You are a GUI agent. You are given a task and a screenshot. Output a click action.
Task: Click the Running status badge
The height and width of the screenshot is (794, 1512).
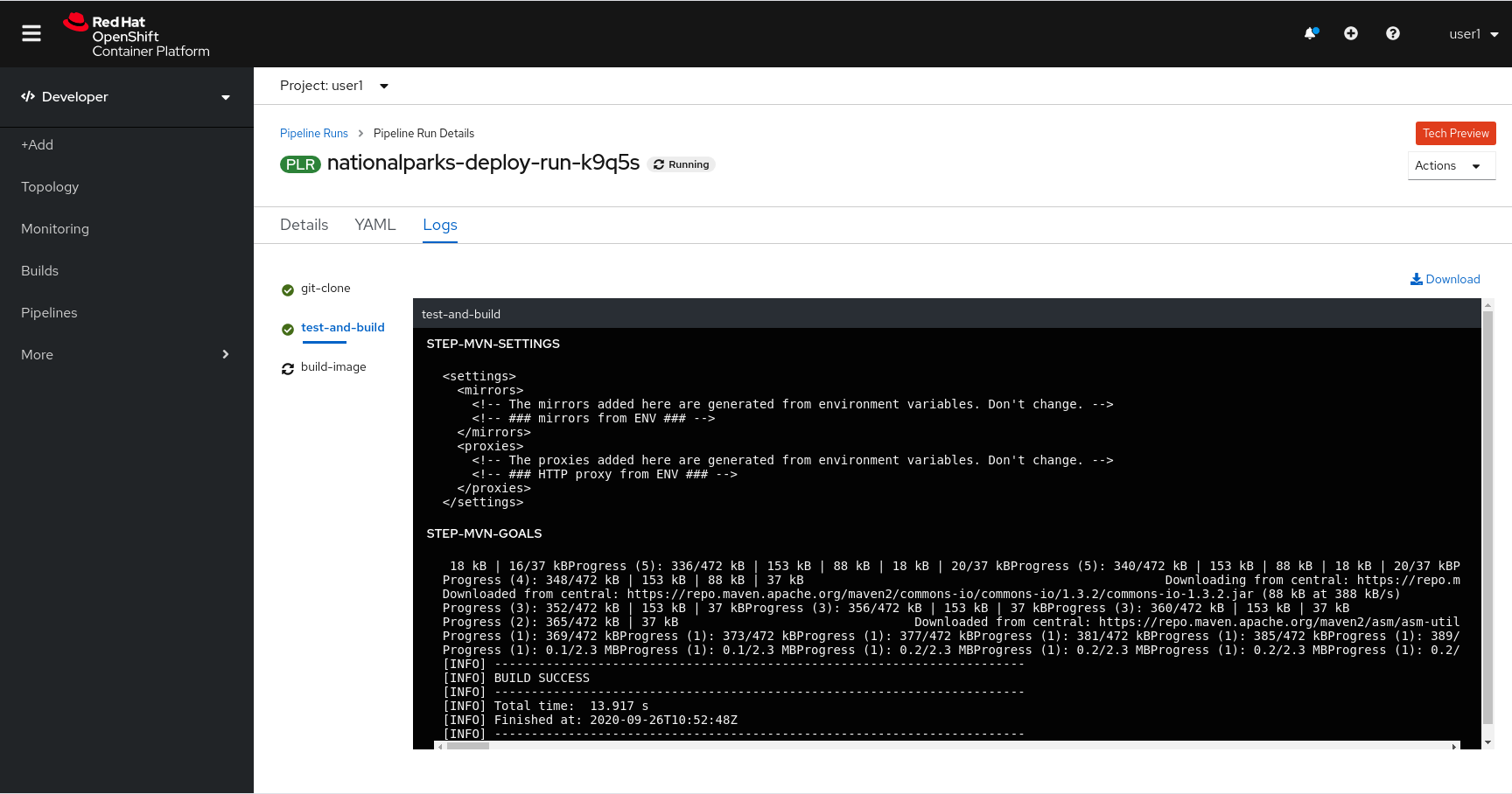[681, 164]
